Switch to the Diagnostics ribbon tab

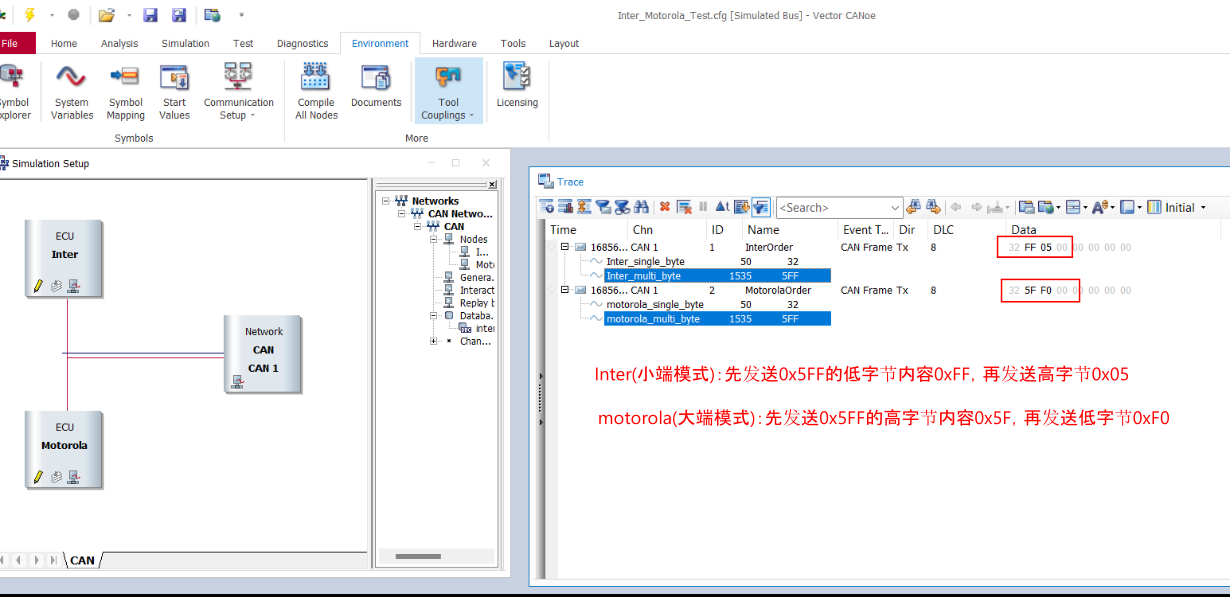click(x=302, y=43)
